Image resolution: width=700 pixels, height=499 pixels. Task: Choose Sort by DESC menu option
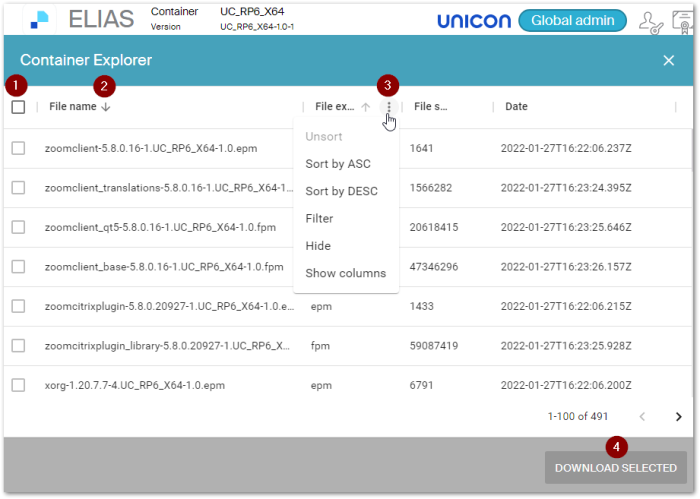[341, 191]
